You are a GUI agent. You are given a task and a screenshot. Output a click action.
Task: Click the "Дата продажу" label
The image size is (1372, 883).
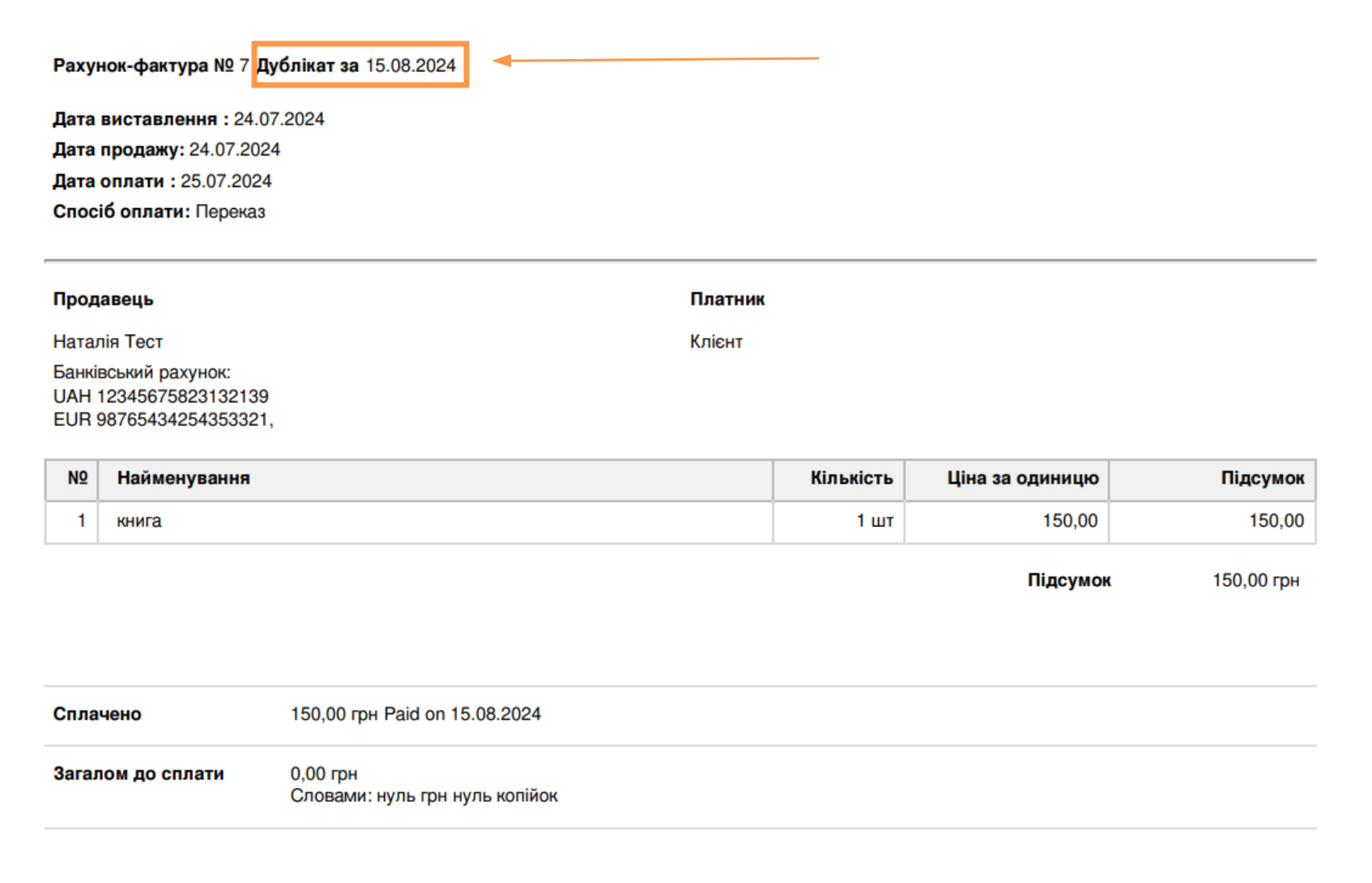118,150
